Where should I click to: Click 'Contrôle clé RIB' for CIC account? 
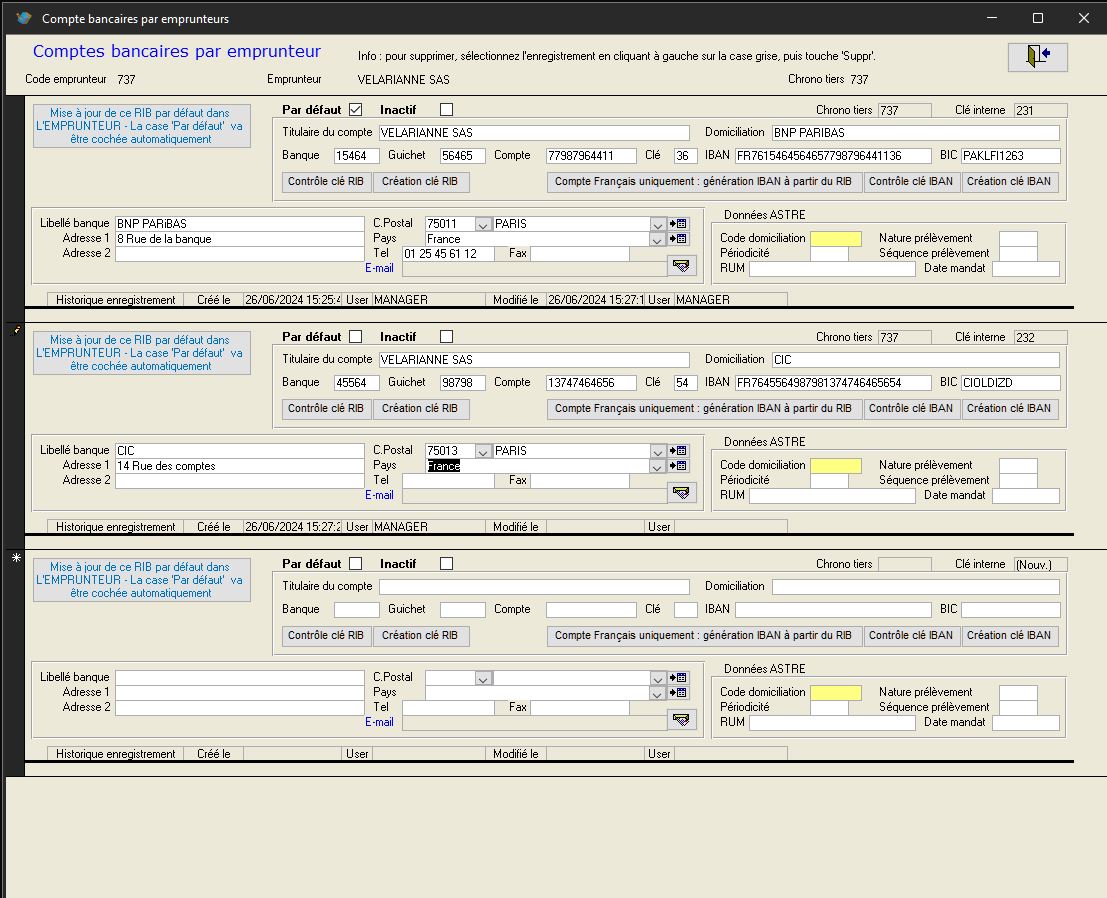pos(326,409)
